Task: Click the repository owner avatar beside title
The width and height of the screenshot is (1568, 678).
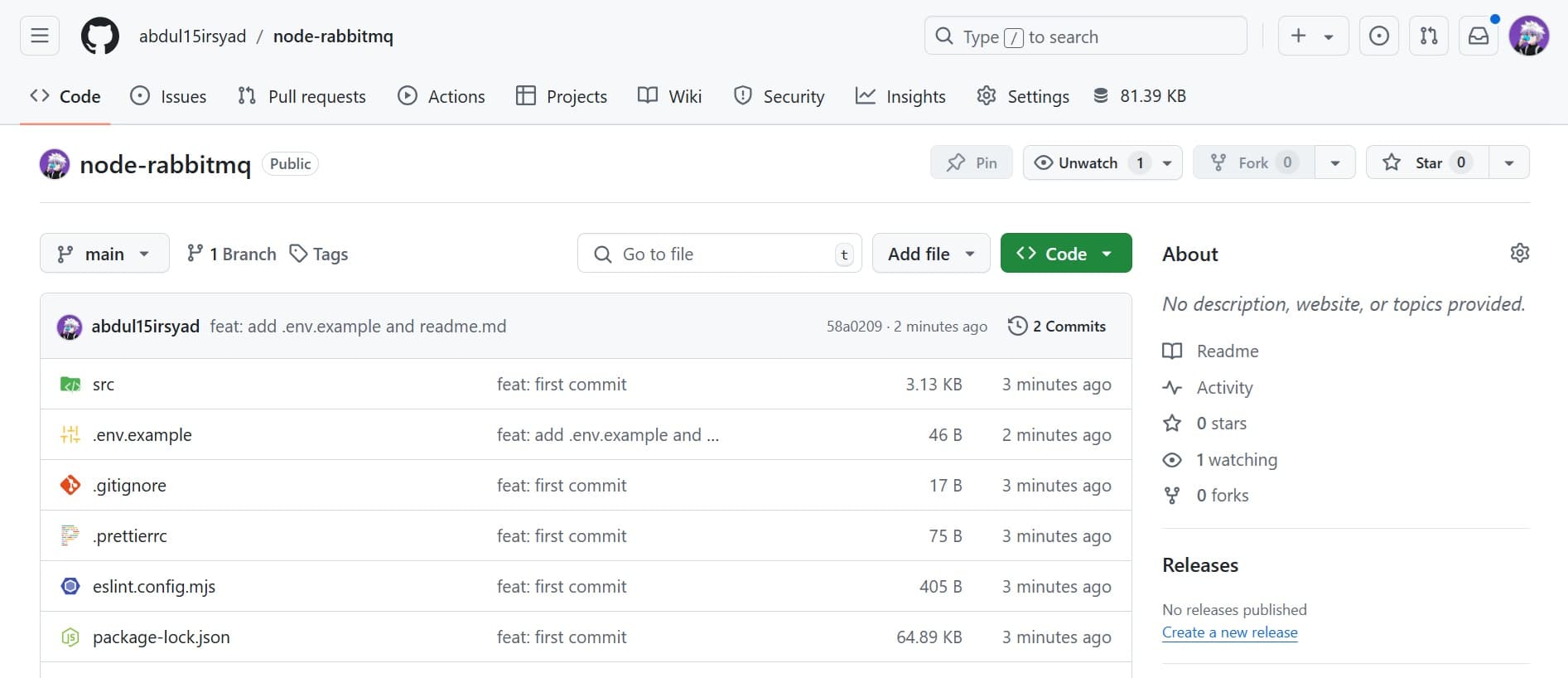Action: point(55,164)
